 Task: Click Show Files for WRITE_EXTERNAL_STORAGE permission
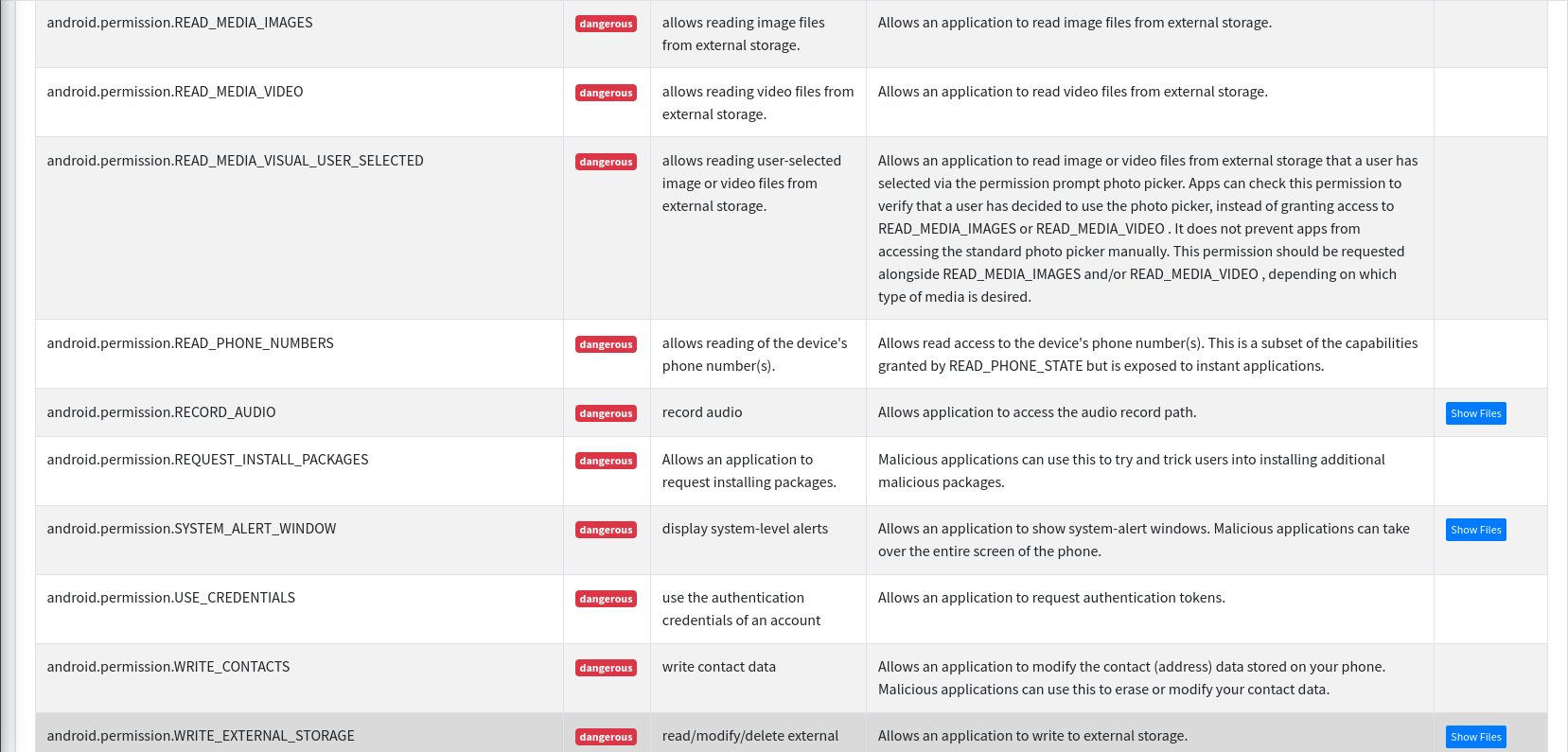click(1475, 737)
